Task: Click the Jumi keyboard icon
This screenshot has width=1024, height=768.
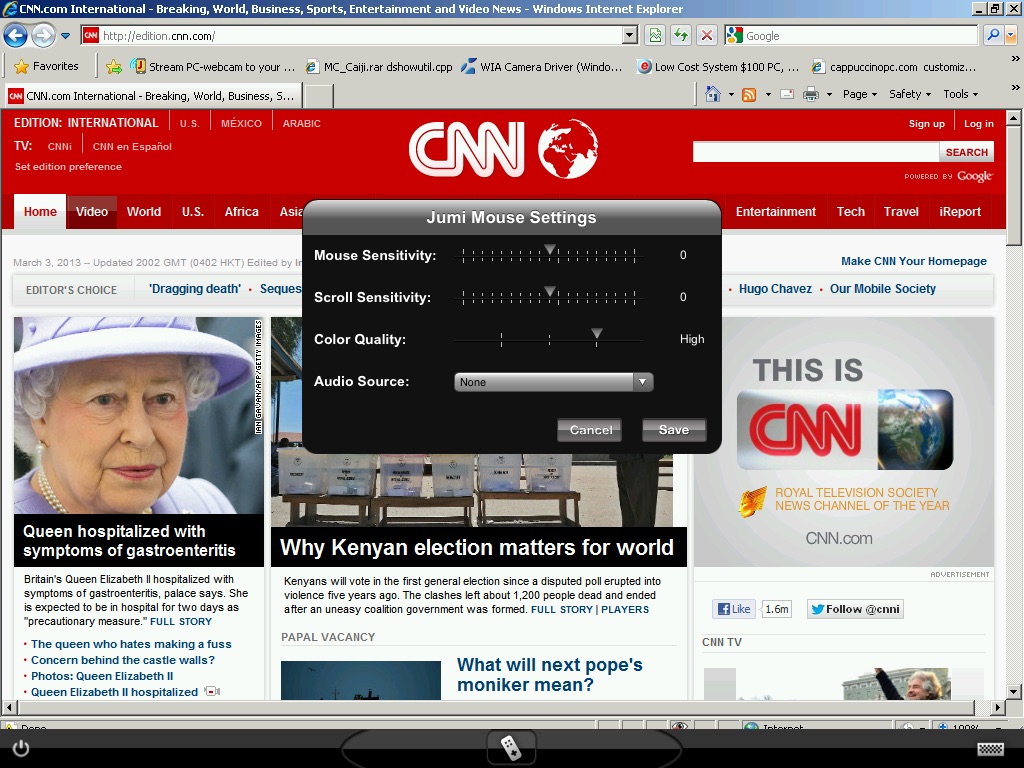Action: [990, 749]
